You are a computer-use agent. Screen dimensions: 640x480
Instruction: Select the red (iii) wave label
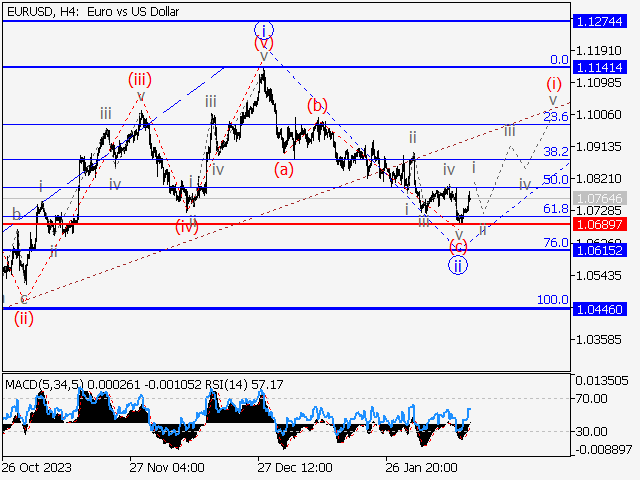click(139, 79)
